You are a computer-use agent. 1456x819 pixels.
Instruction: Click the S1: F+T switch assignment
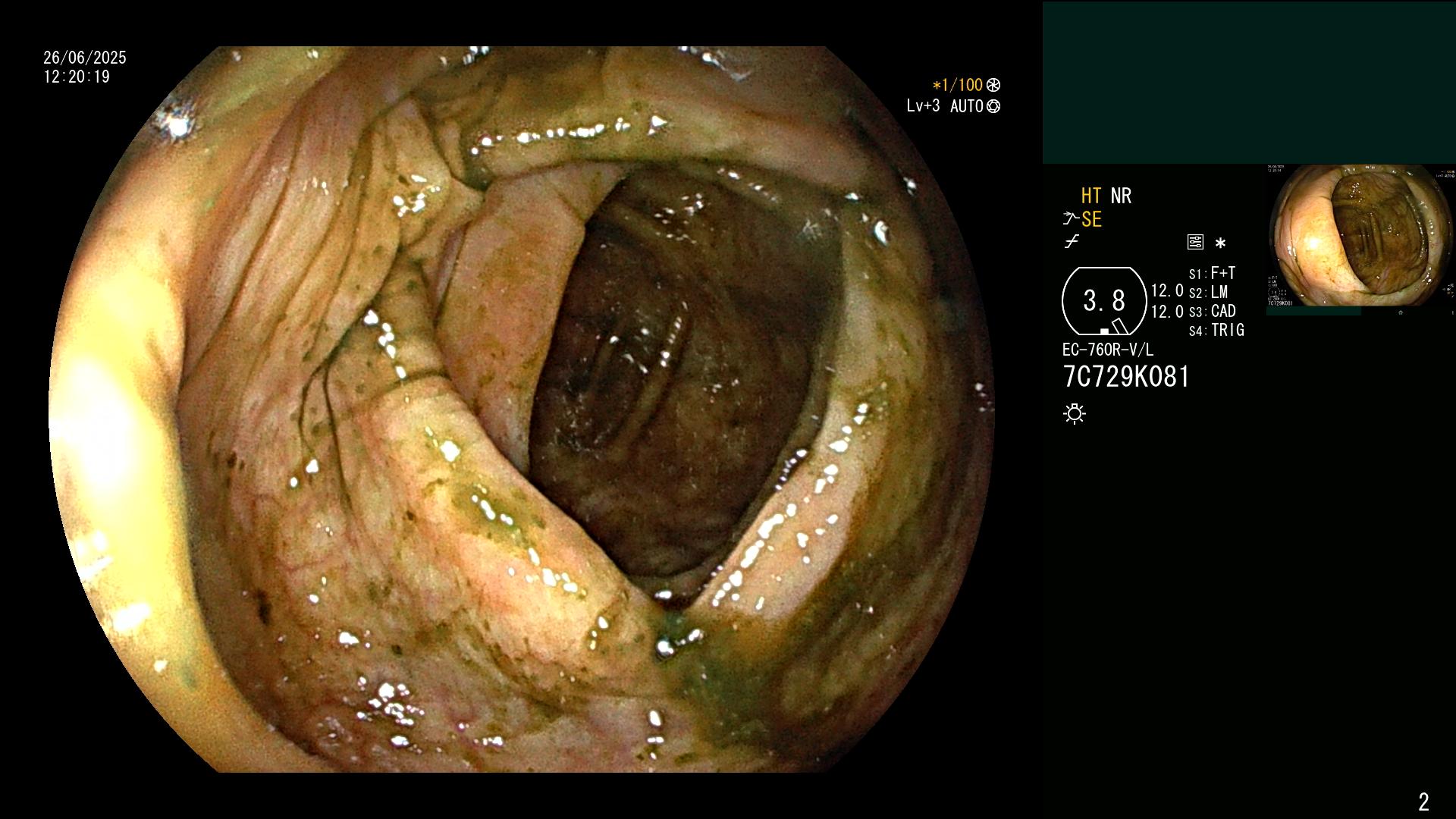click(x=1212, y=273)
